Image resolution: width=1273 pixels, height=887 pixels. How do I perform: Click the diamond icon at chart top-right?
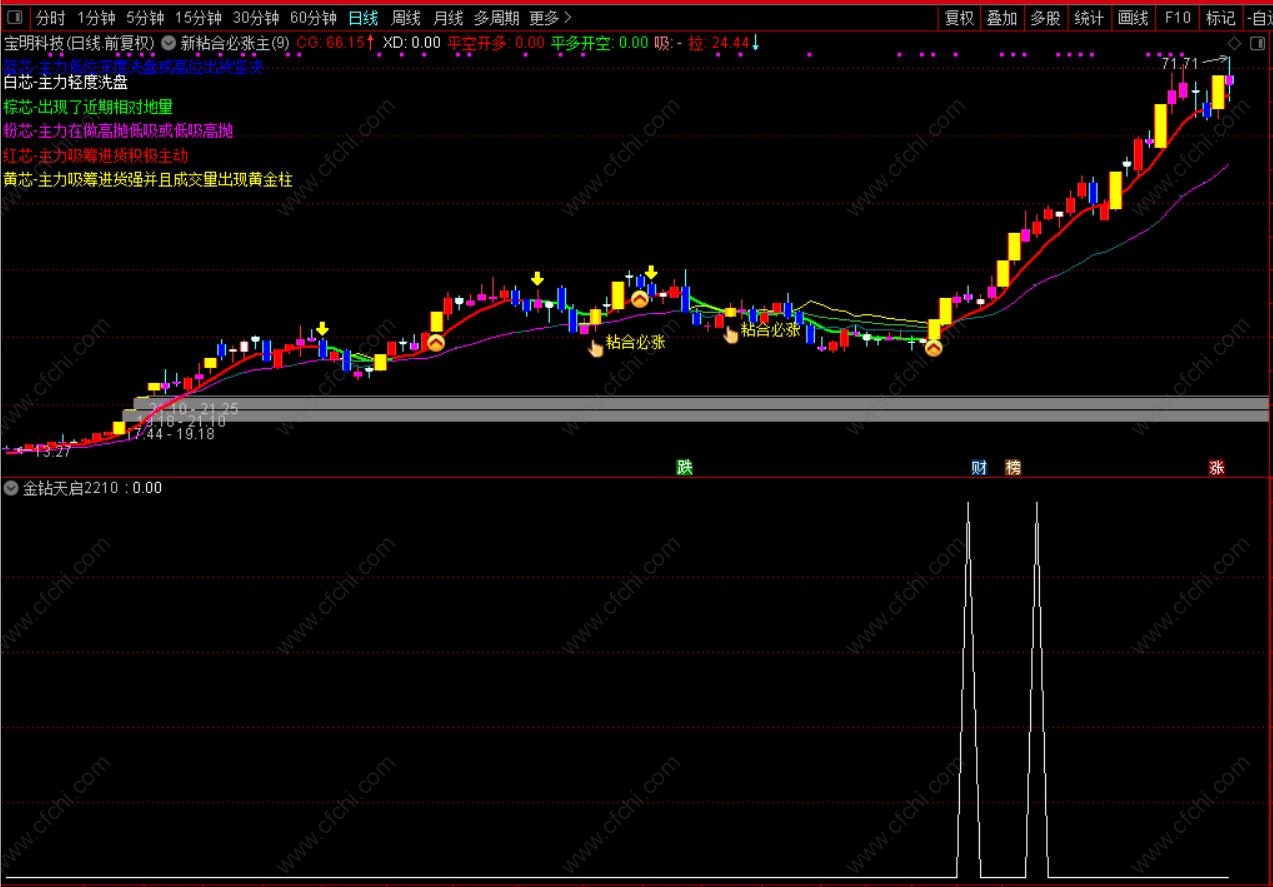(1234, 43)
